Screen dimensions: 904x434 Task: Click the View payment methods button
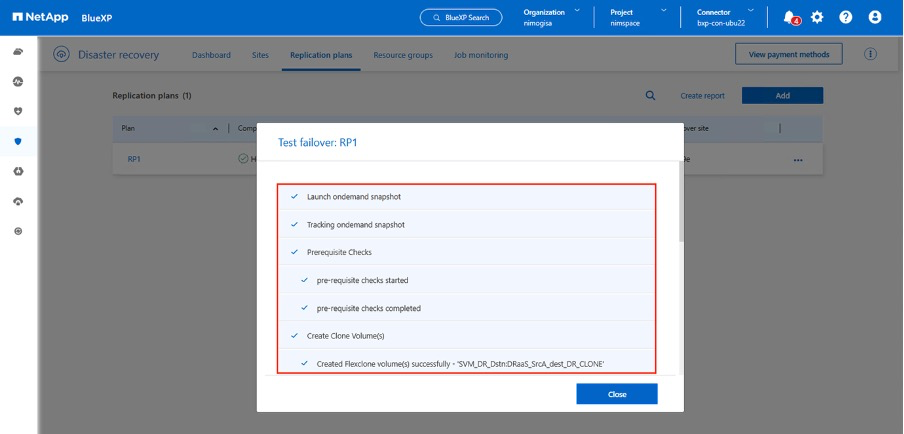click(x=788, y=54)
